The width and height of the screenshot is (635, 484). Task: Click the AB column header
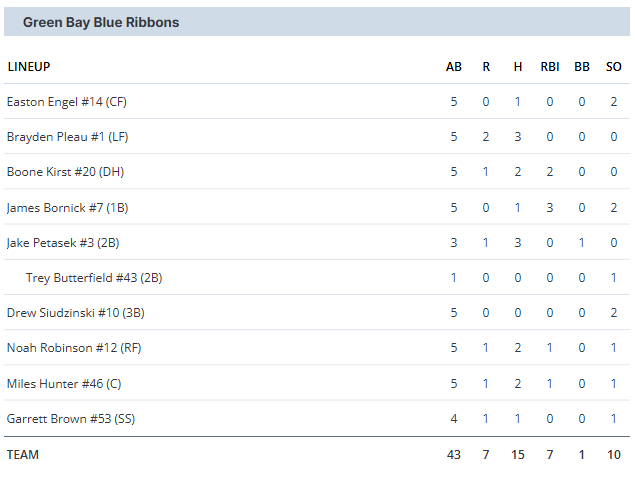point(454,66)
